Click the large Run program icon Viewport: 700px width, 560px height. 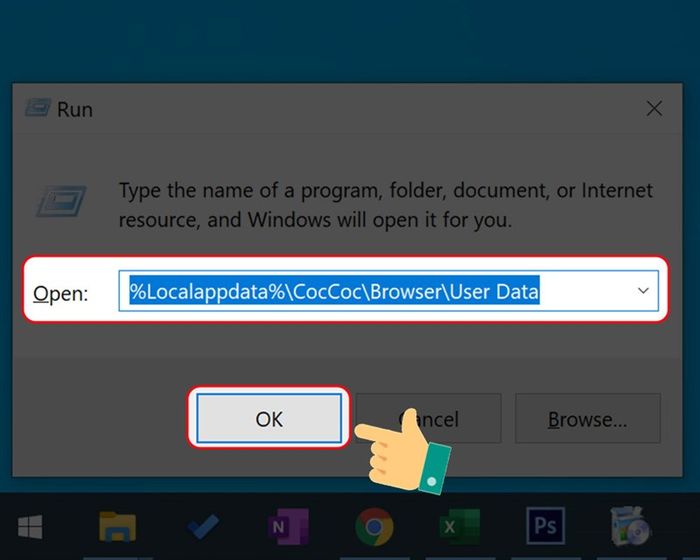[61, 201]
